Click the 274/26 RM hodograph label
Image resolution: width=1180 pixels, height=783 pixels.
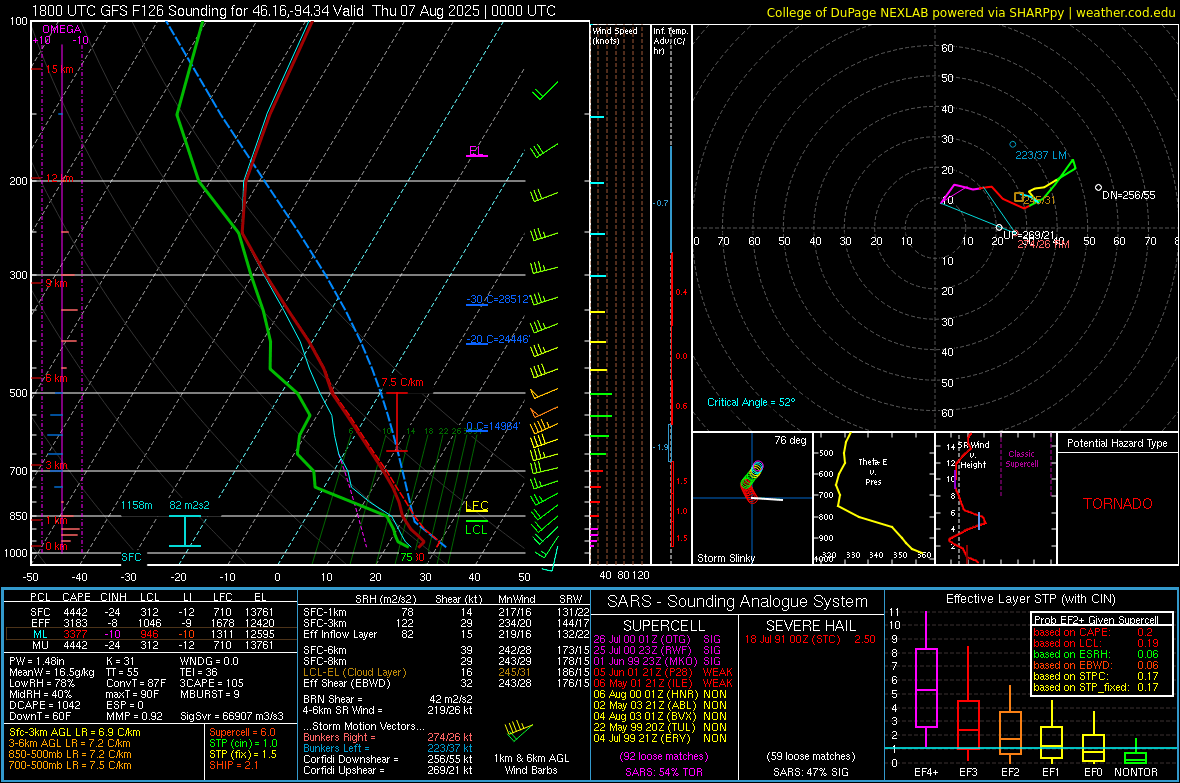pos(1044,245)
